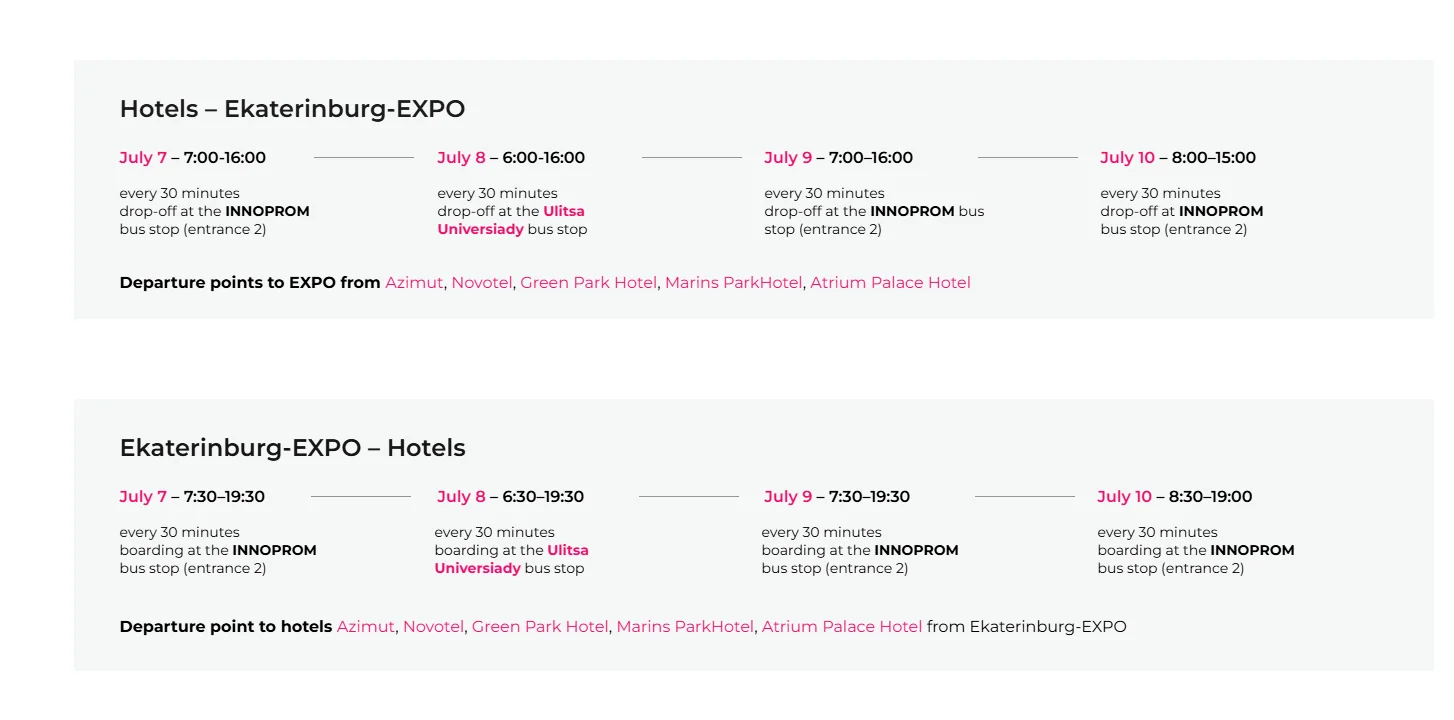The height and width of the screenshot is (720, 1454).
Task: Select Green Park Hotel in departure points to EXPO
Action: click(x=588, y=283)
